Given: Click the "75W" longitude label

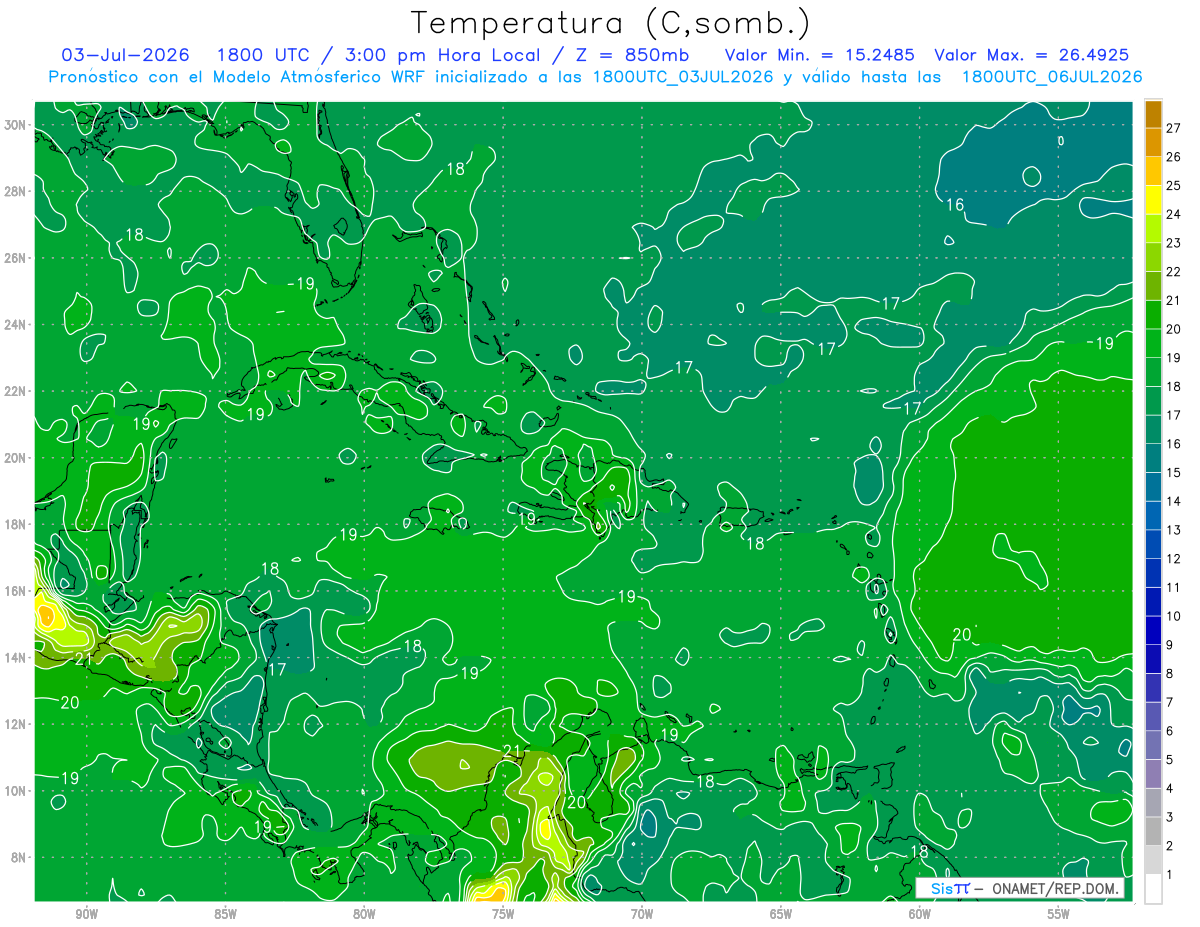Looking at the screenshot, I should point(503,914).
